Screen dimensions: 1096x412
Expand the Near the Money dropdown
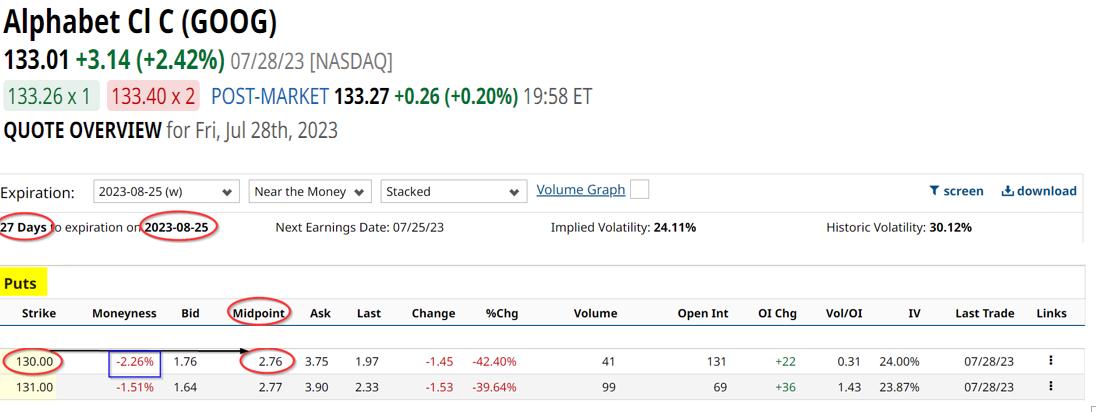[x=310, y=191]
